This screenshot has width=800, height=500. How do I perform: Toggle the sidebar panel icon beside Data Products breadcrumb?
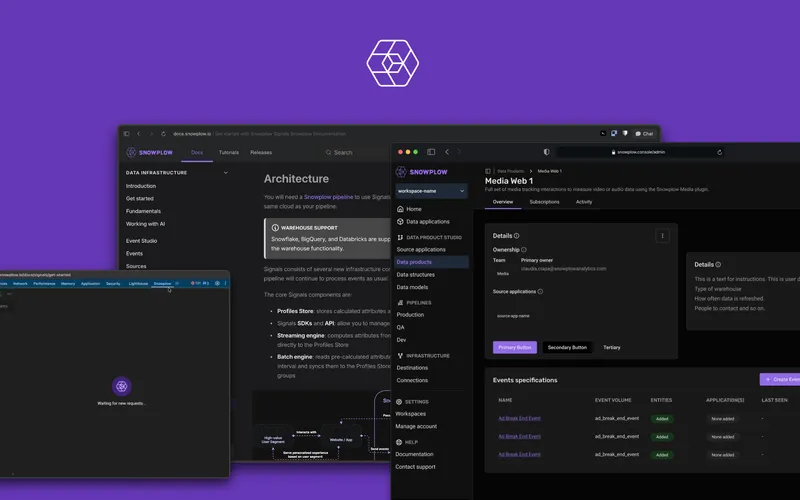(488, 171)
